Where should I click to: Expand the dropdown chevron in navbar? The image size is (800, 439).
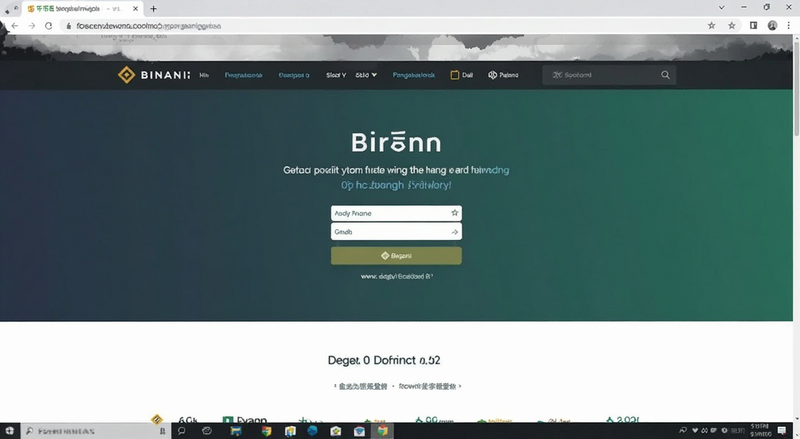tap(374, 75)
